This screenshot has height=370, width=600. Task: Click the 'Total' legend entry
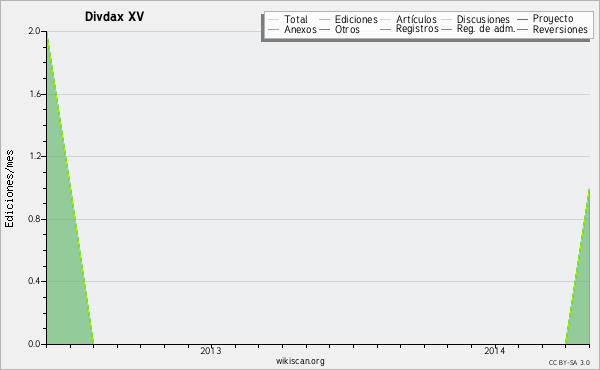[288, 19]
